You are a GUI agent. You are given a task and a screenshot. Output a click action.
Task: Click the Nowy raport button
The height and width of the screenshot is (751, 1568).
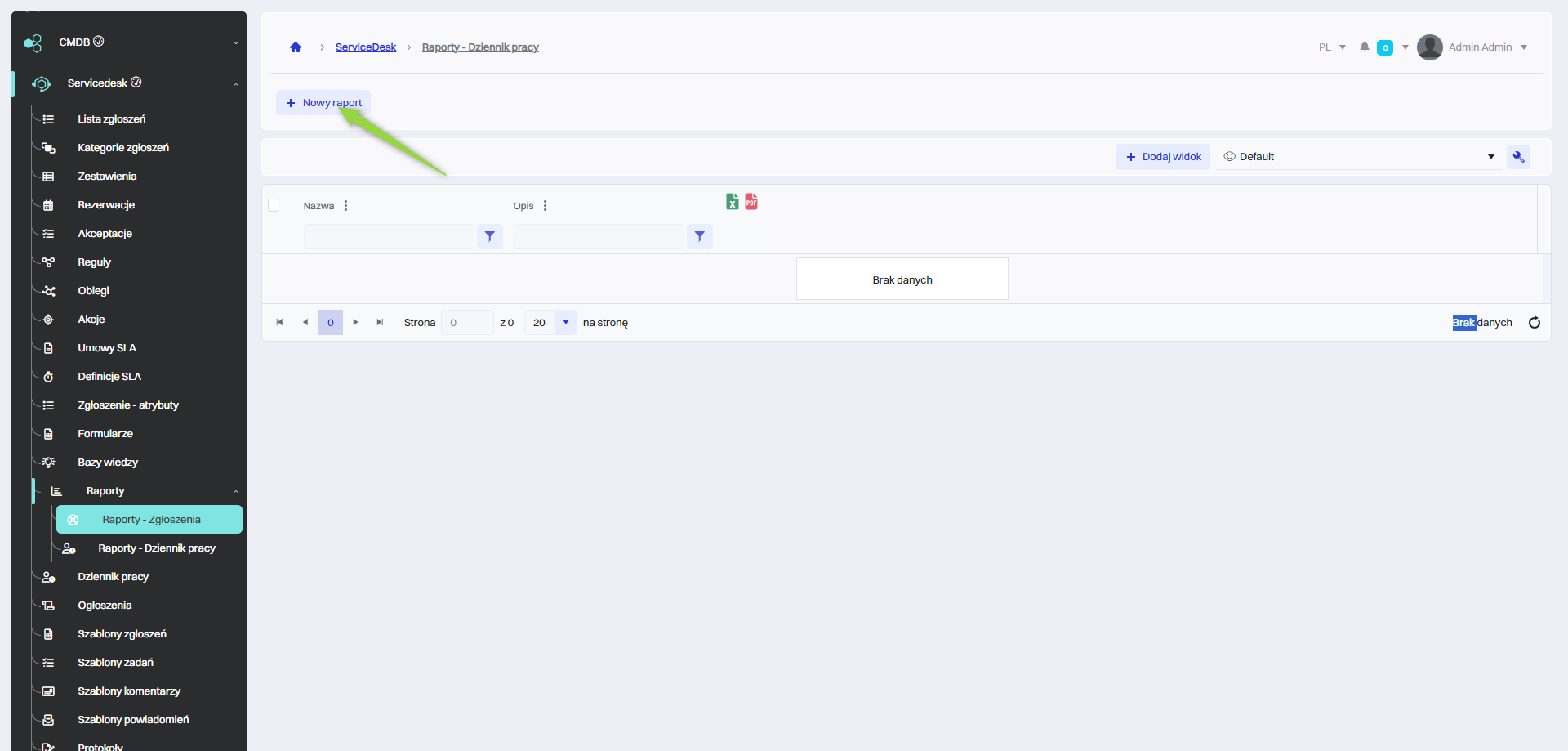coord(323,103)
